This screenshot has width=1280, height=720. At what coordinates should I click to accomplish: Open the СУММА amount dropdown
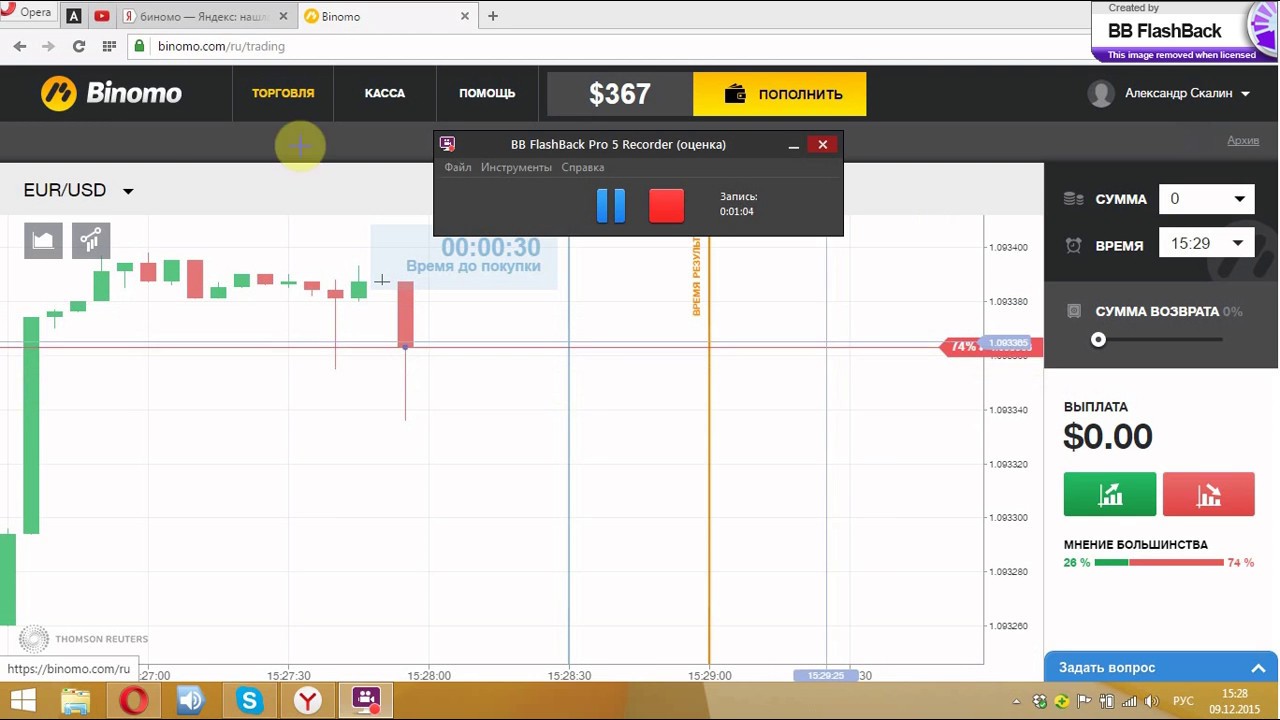pyautogui.click(x=1206, y=199)
